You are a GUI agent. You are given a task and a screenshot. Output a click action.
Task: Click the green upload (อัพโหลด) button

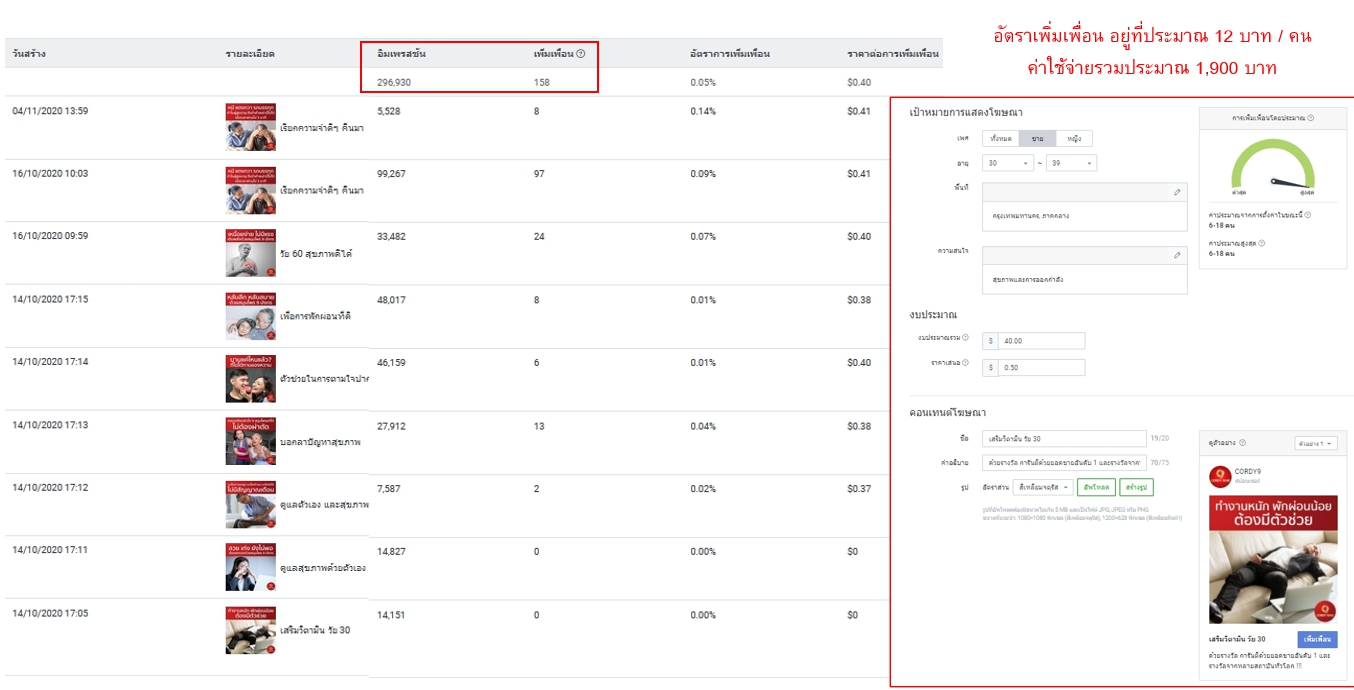click(1095, 487)
